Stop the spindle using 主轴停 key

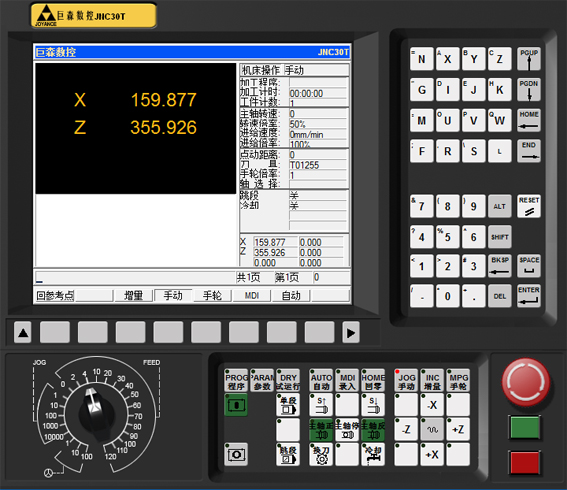click(347, 429)
